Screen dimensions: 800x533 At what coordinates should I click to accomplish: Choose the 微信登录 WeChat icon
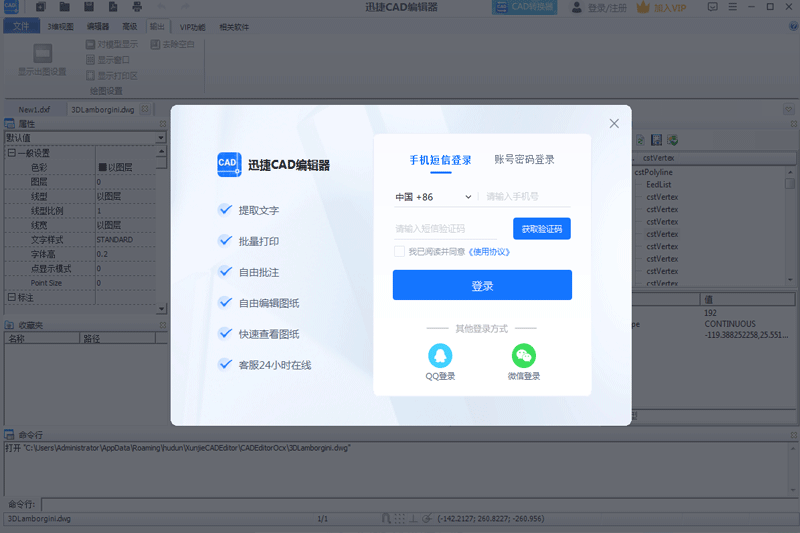pyautogui.click(x=523, y=356)
